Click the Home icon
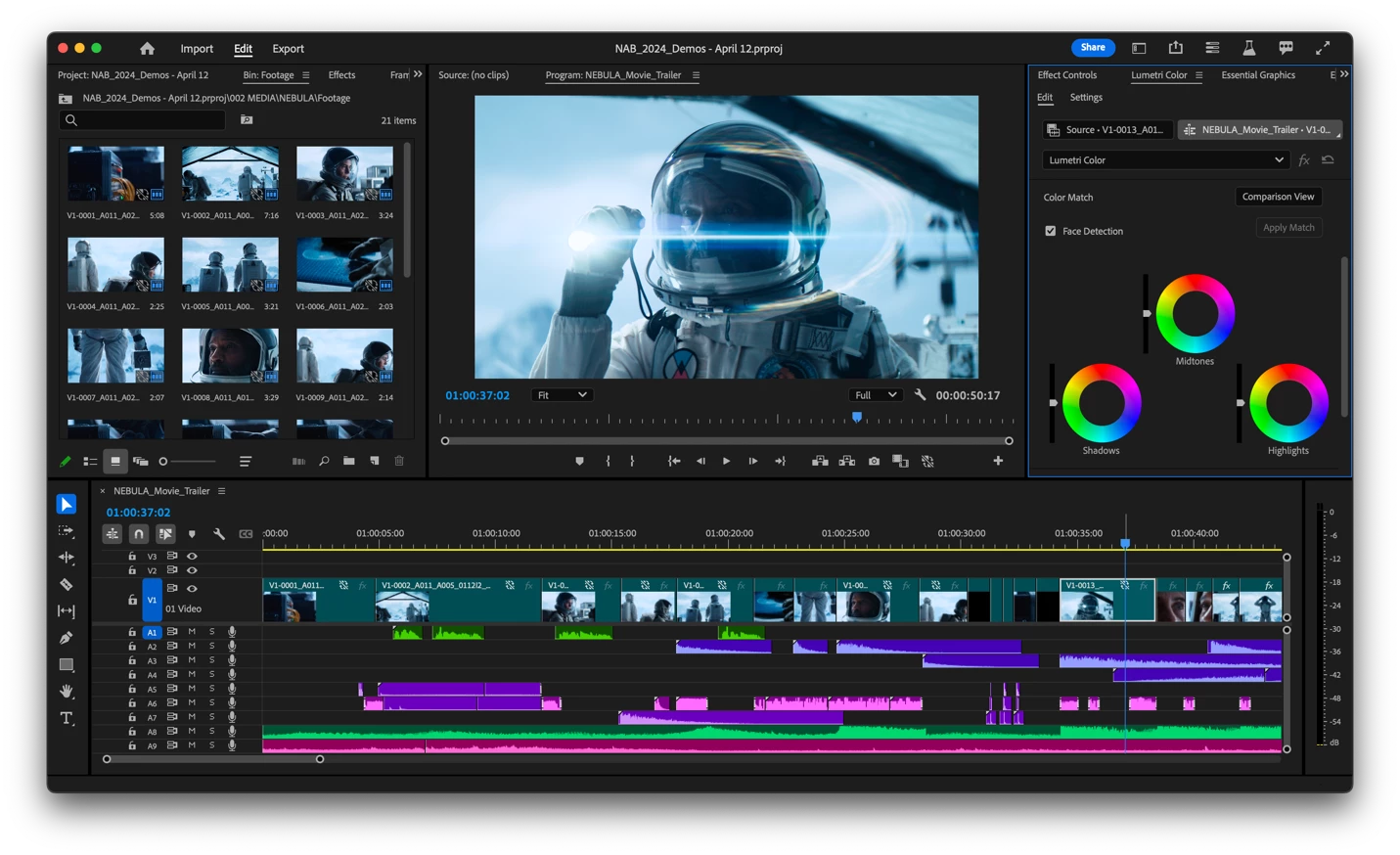Image resolution: width=1400 pixels, height=855 pixels. (x=147, y=48)
